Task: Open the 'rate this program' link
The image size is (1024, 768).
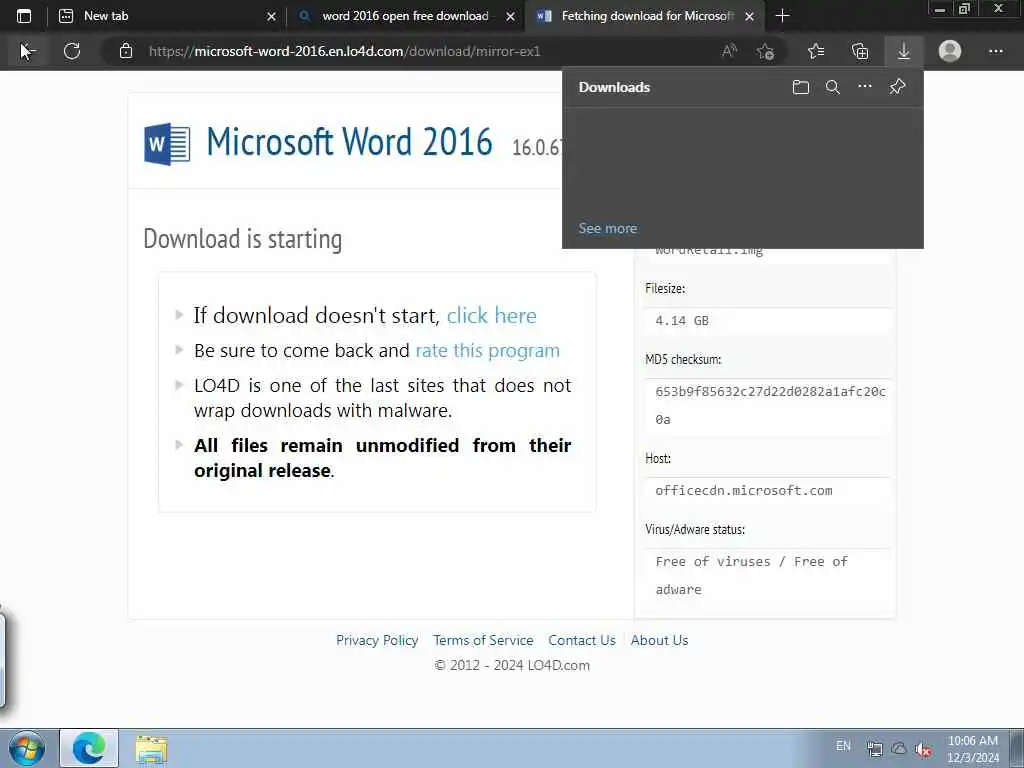Action: click(x=487, y=351)
